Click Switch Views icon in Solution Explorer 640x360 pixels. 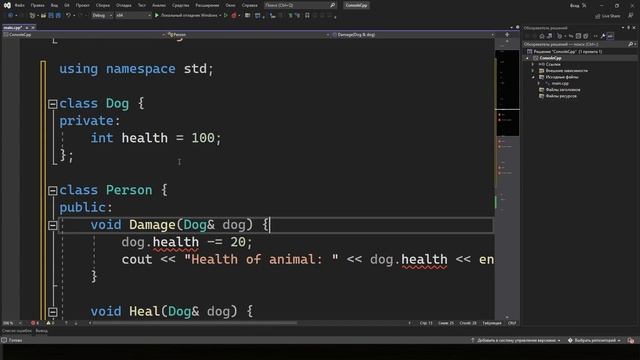tap(549, 36)
